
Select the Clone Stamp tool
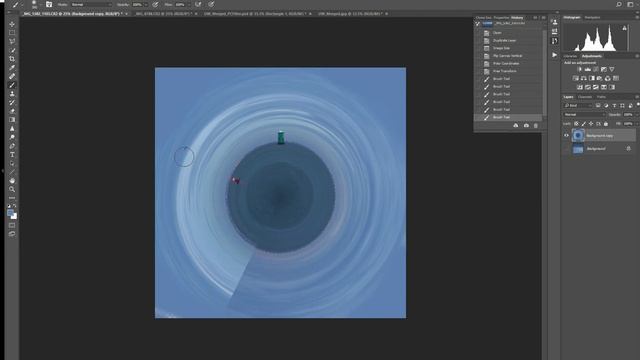pos(12,93)
